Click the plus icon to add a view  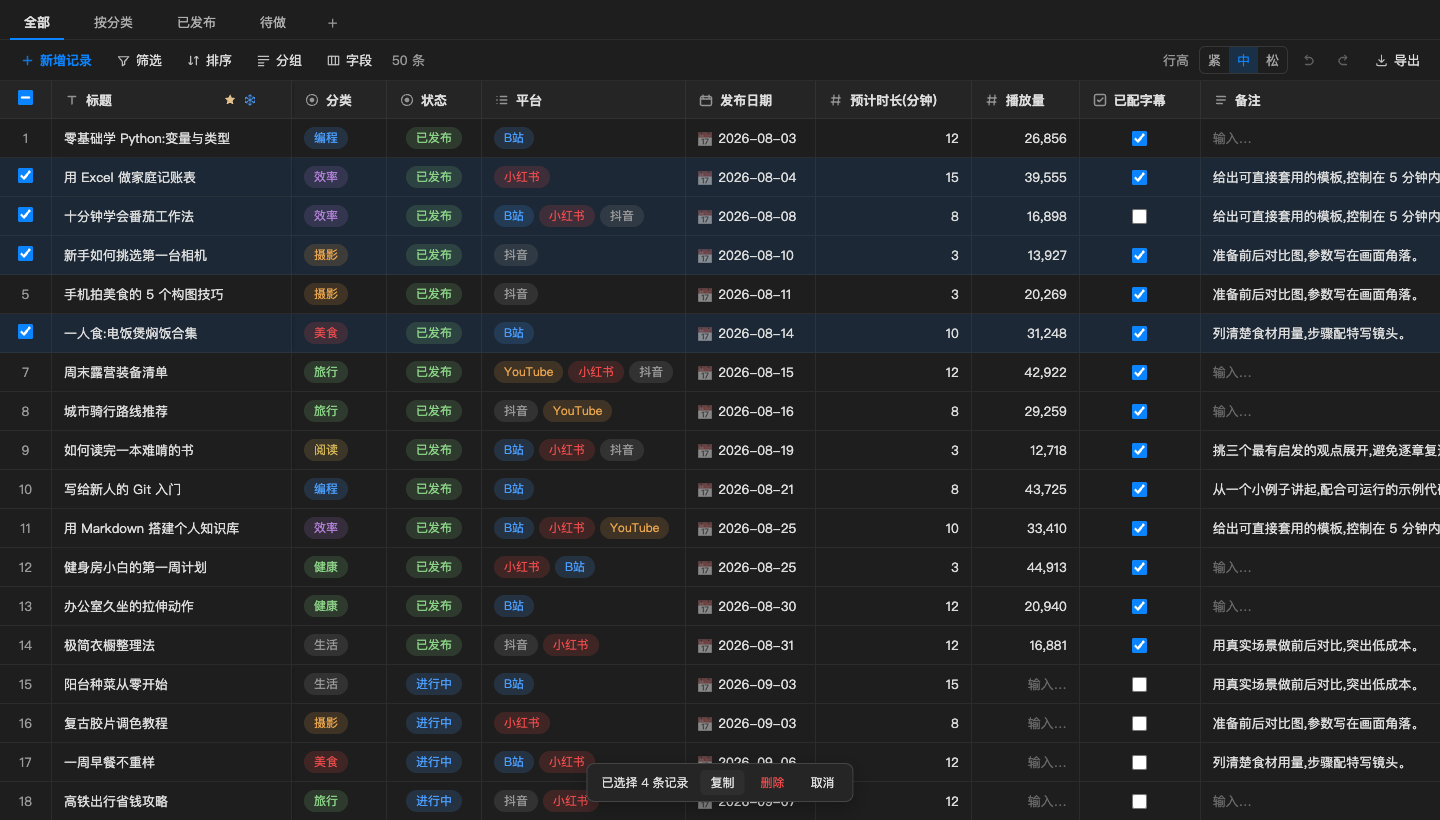pyautogui.click(x=333, y=22)
